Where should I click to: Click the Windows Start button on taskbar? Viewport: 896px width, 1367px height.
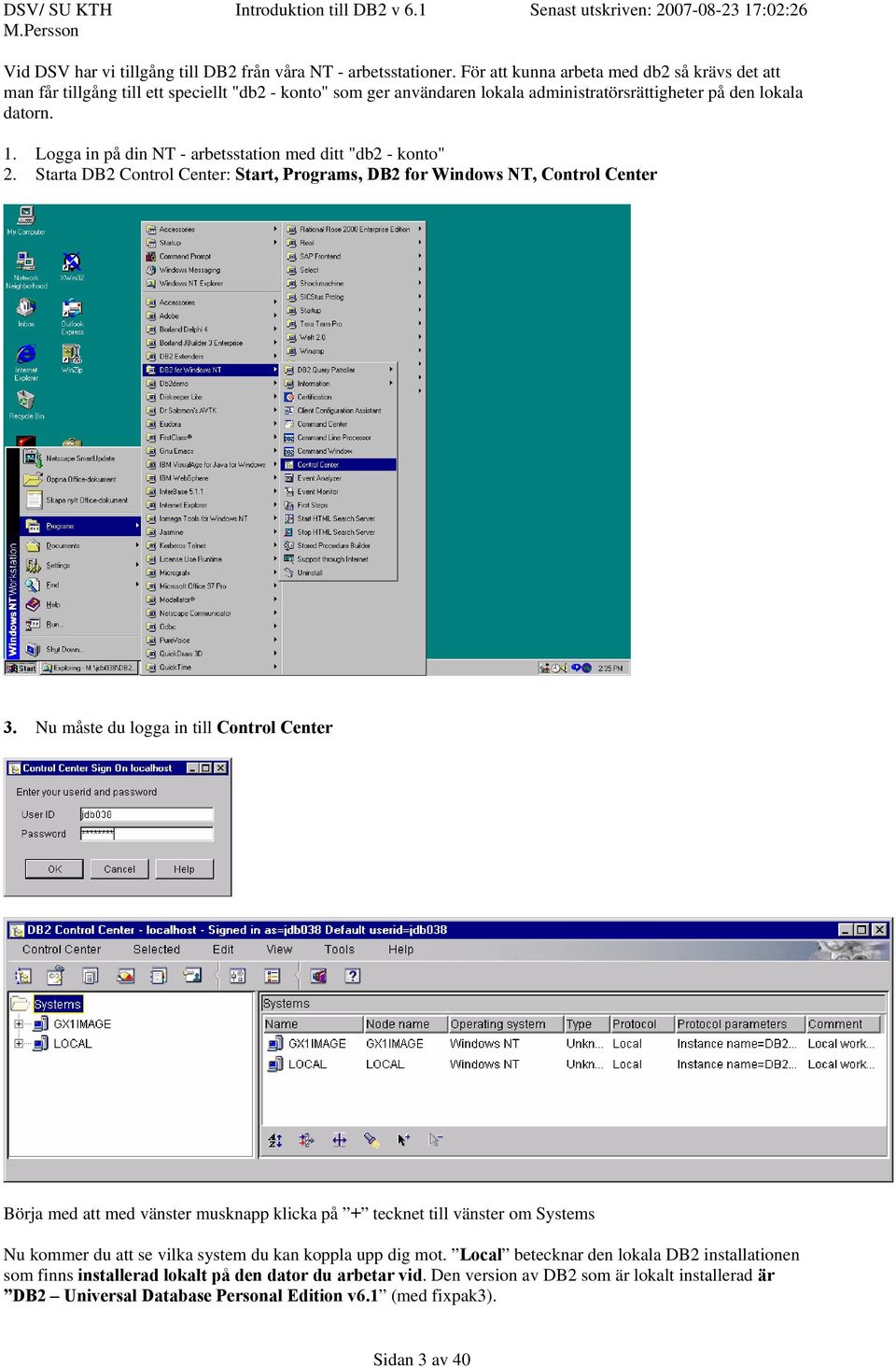(x=22, y=668)
